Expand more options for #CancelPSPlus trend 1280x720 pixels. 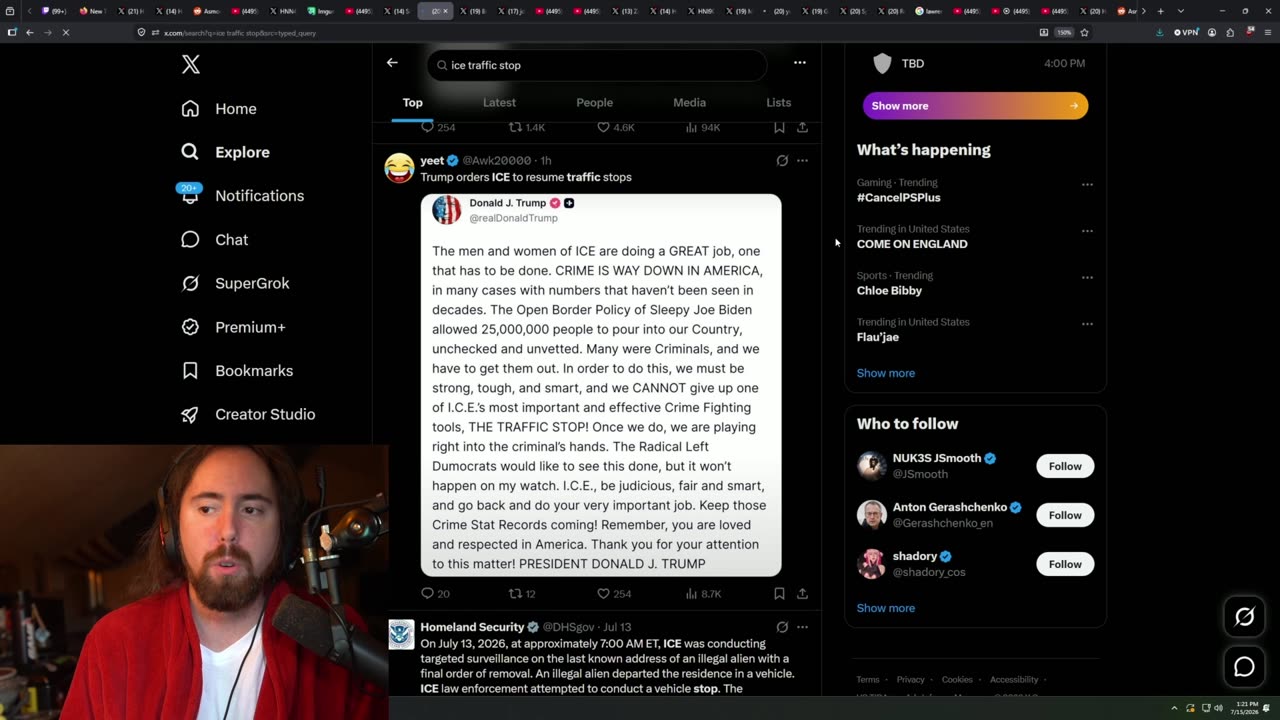click(x=1087, y=184)
